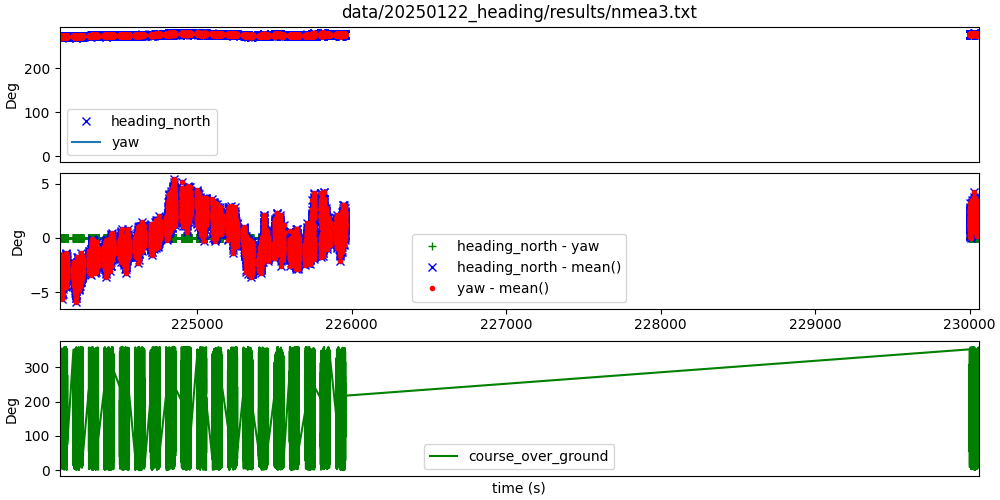The image size is (1000, 500).
Task: Click the 300 y-axis tick on bottom plot
Action: tap(40, 368)
